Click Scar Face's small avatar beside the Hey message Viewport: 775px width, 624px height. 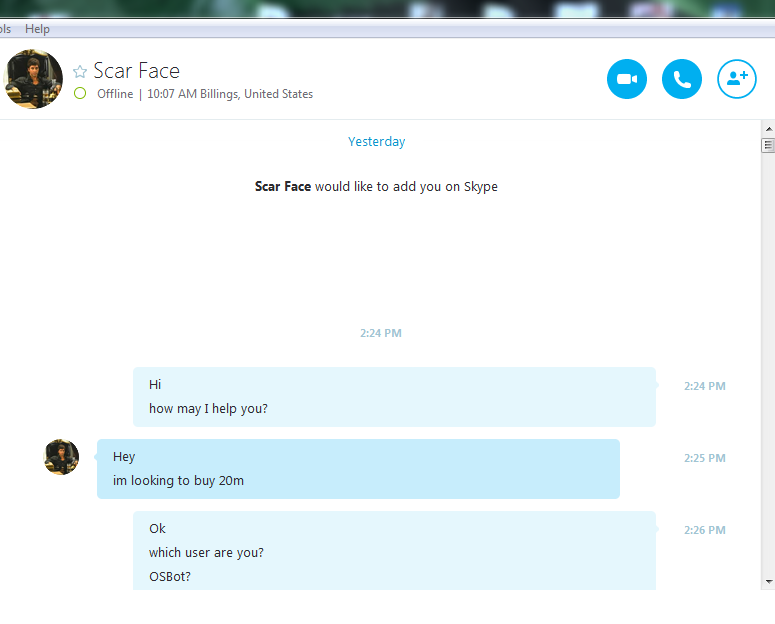click(x=61, y=457)
